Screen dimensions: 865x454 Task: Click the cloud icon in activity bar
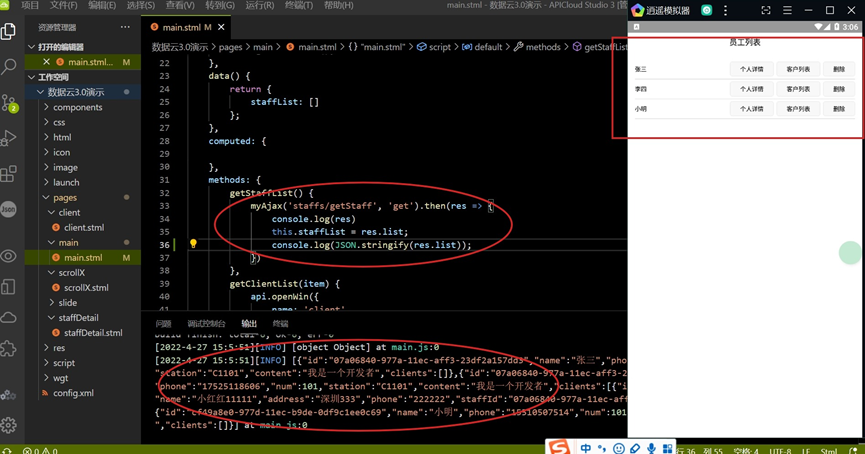tap(8, 318)
